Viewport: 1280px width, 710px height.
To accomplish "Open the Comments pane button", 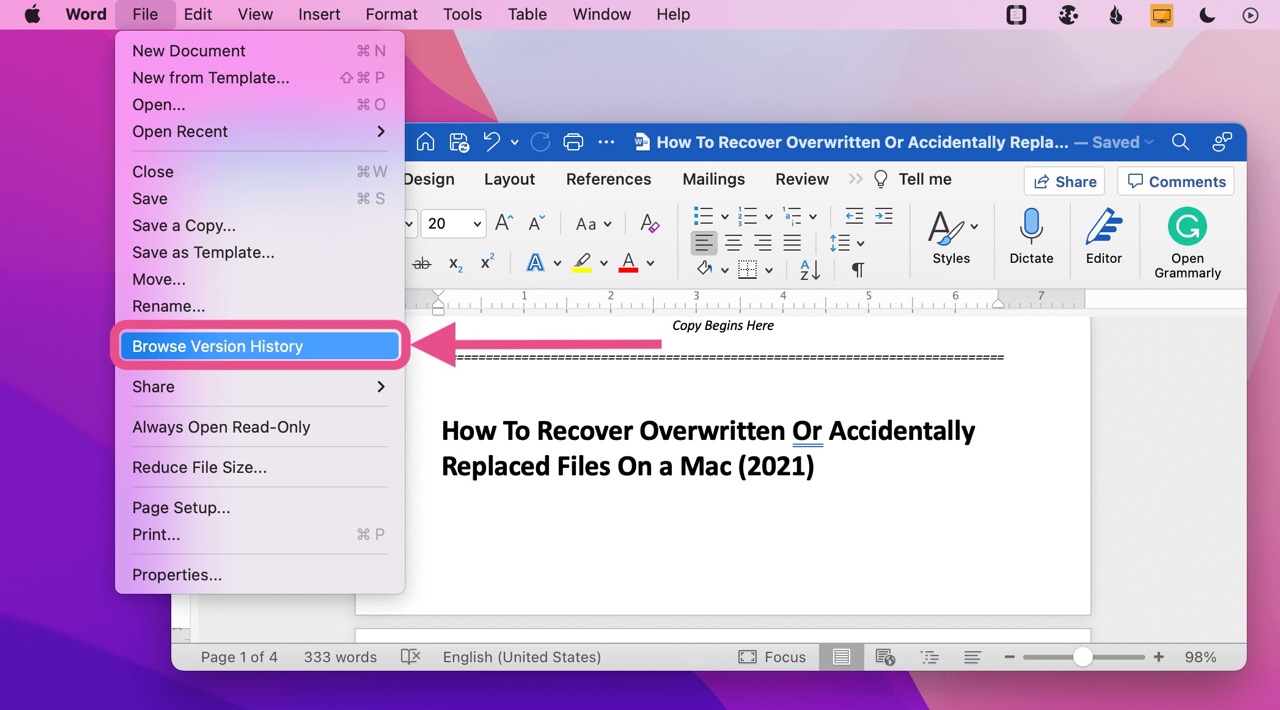I will [1175, 181].
